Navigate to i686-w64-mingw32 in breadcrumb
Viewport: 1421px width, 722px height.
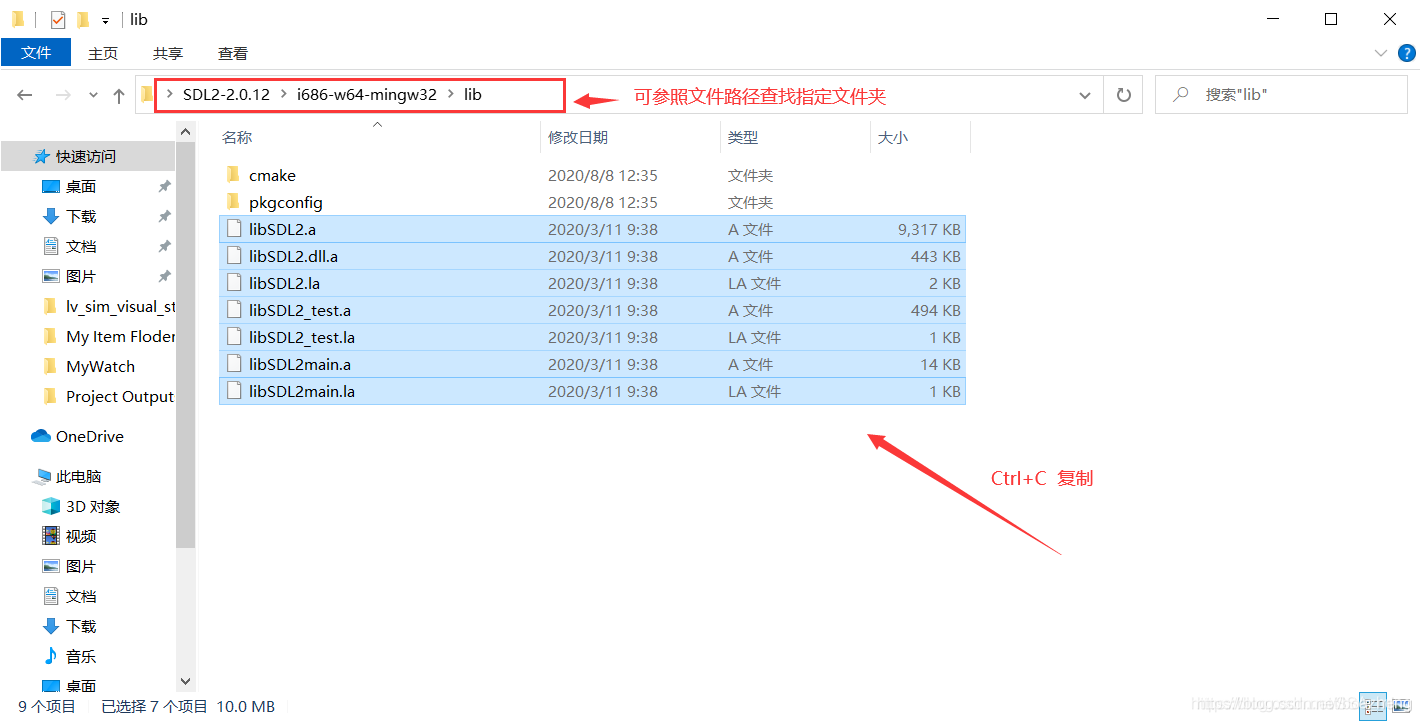click(x=367, y=95)
